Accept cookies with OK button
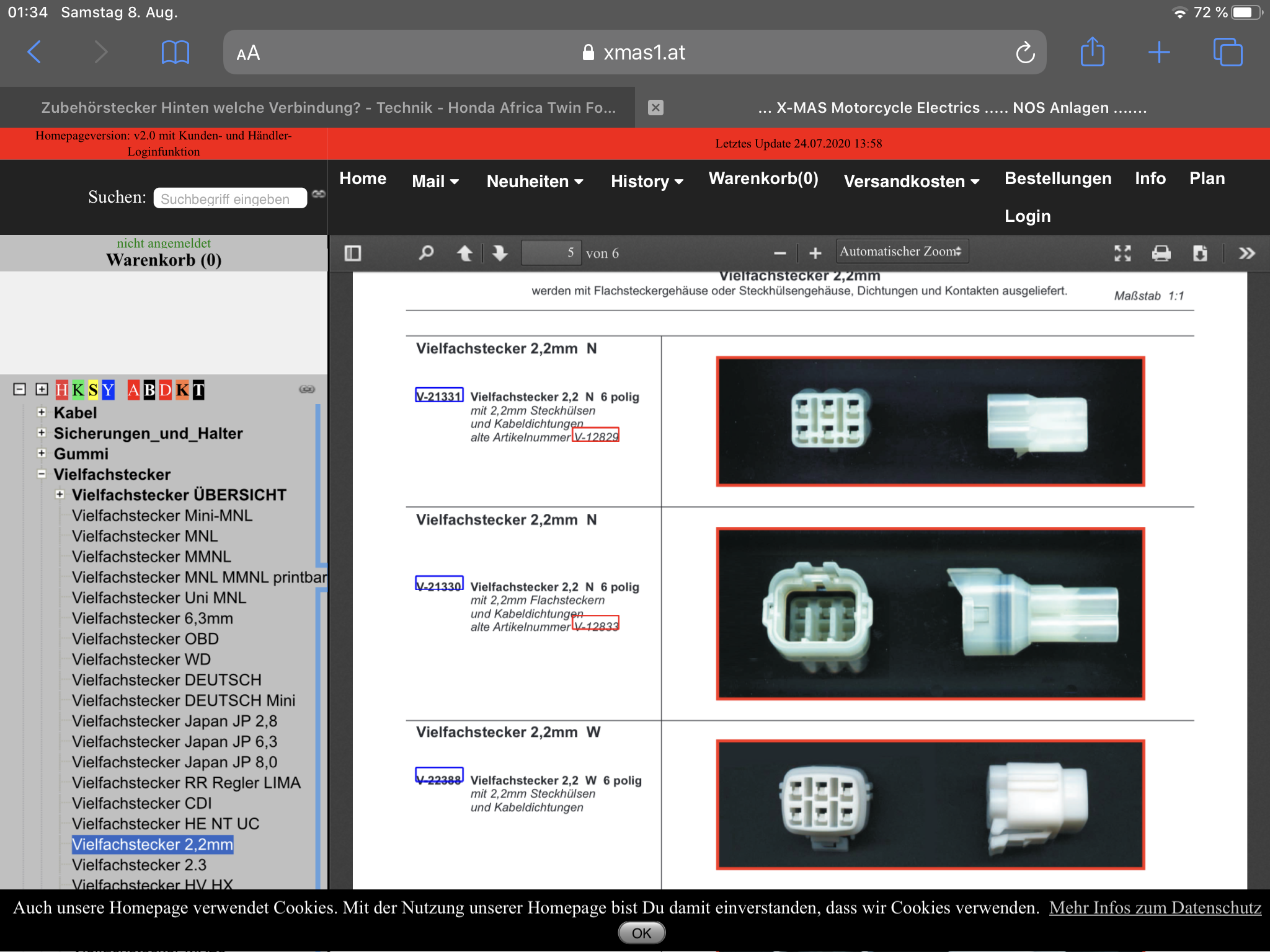This screenshot has height=952, width=1270. 641,933
